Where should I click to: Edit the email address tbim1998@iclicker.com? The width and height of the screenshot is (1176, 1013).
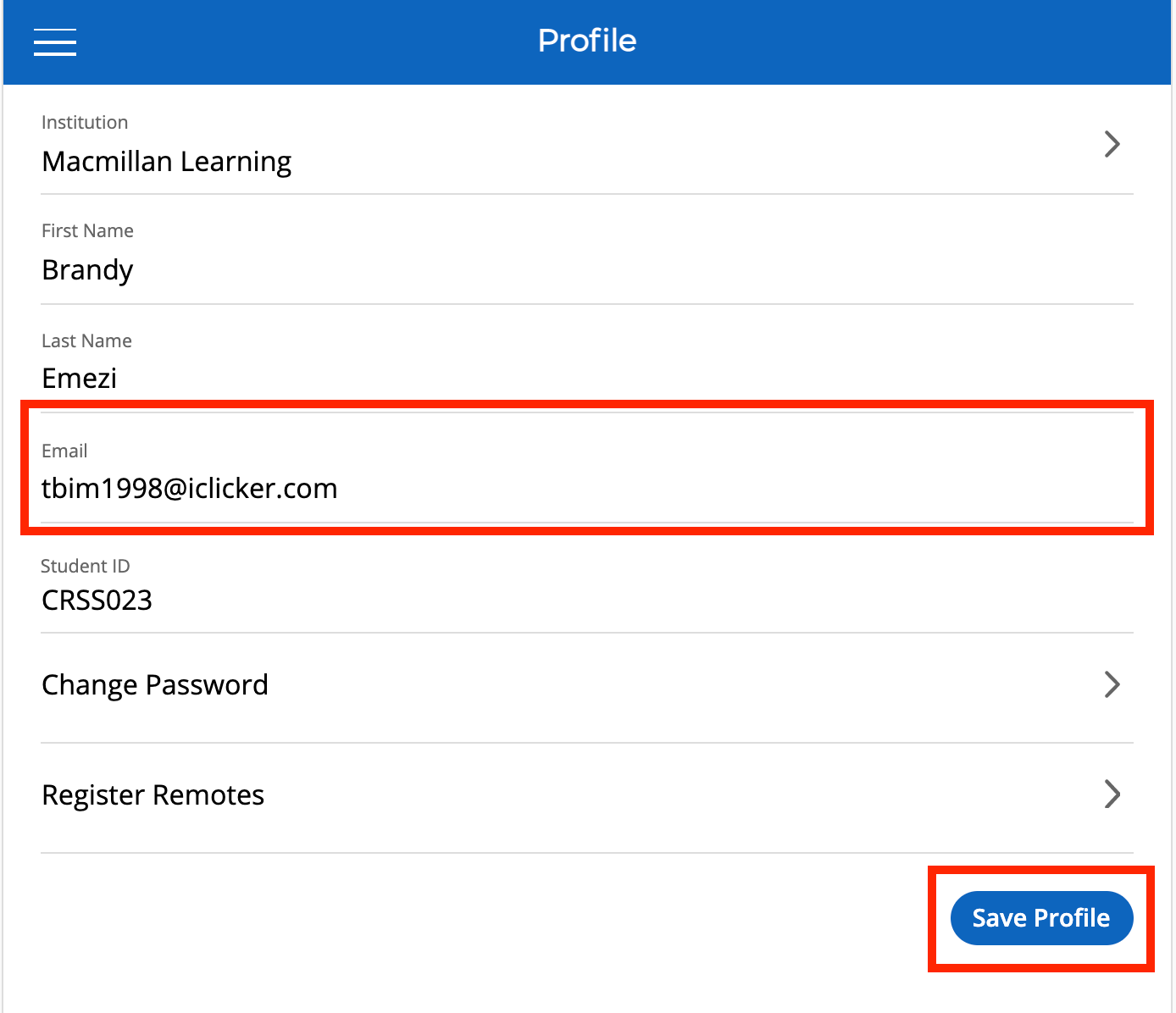[x=190, y=488]
